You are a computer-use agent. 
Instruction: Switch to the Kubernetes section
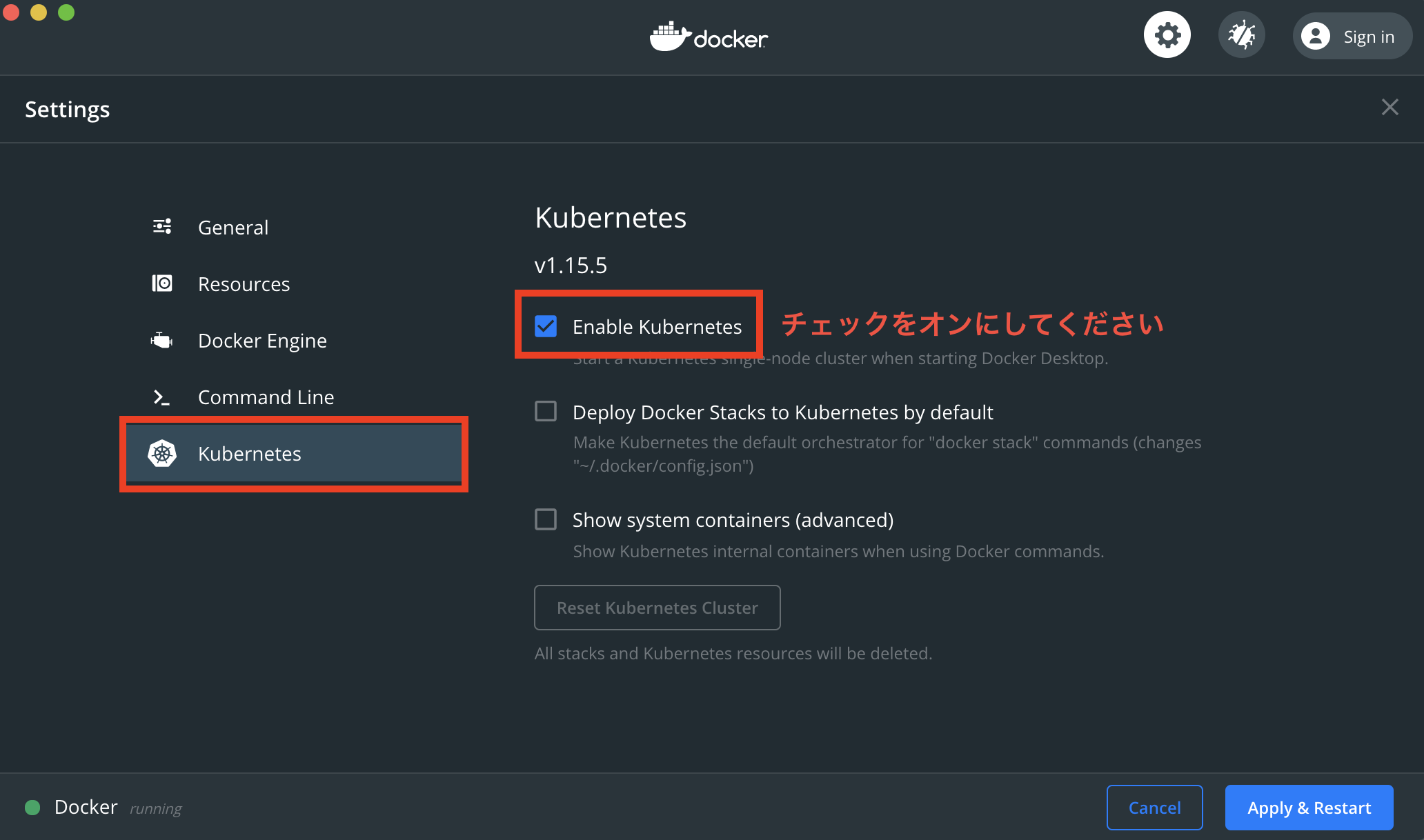(x=249, y=453)
